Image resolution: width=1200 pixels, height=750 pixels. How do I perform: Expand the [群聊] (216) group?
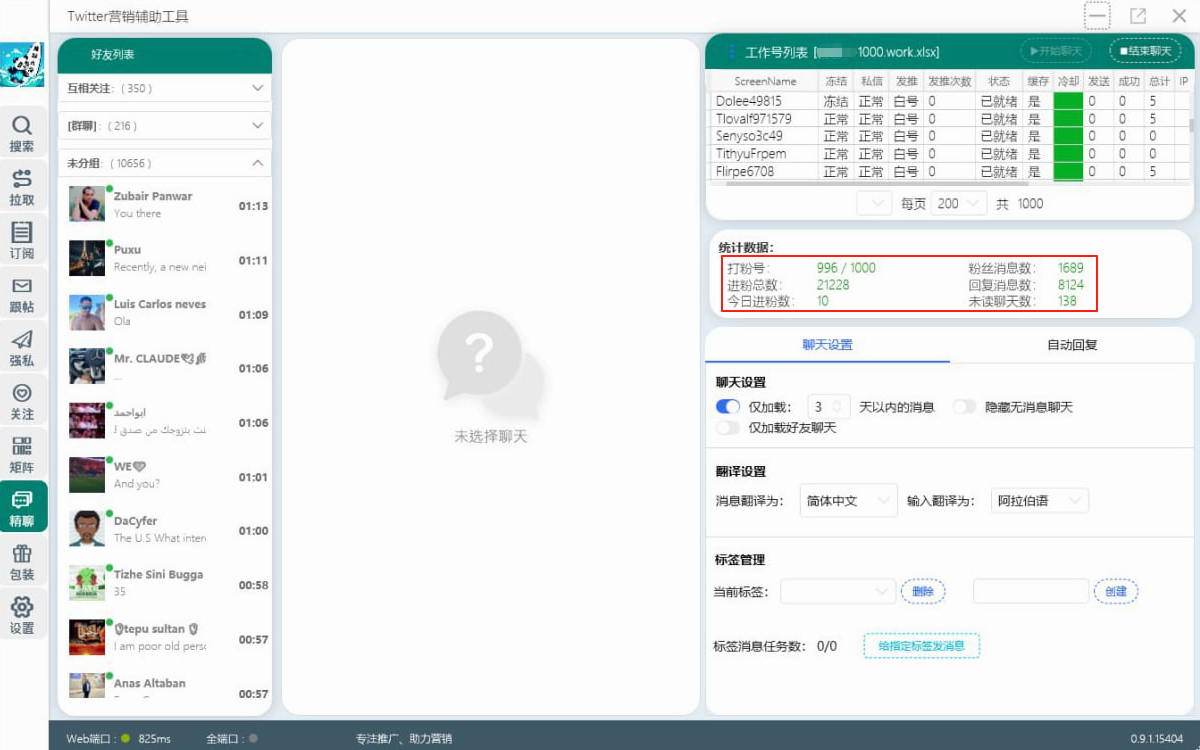[165, 126]
